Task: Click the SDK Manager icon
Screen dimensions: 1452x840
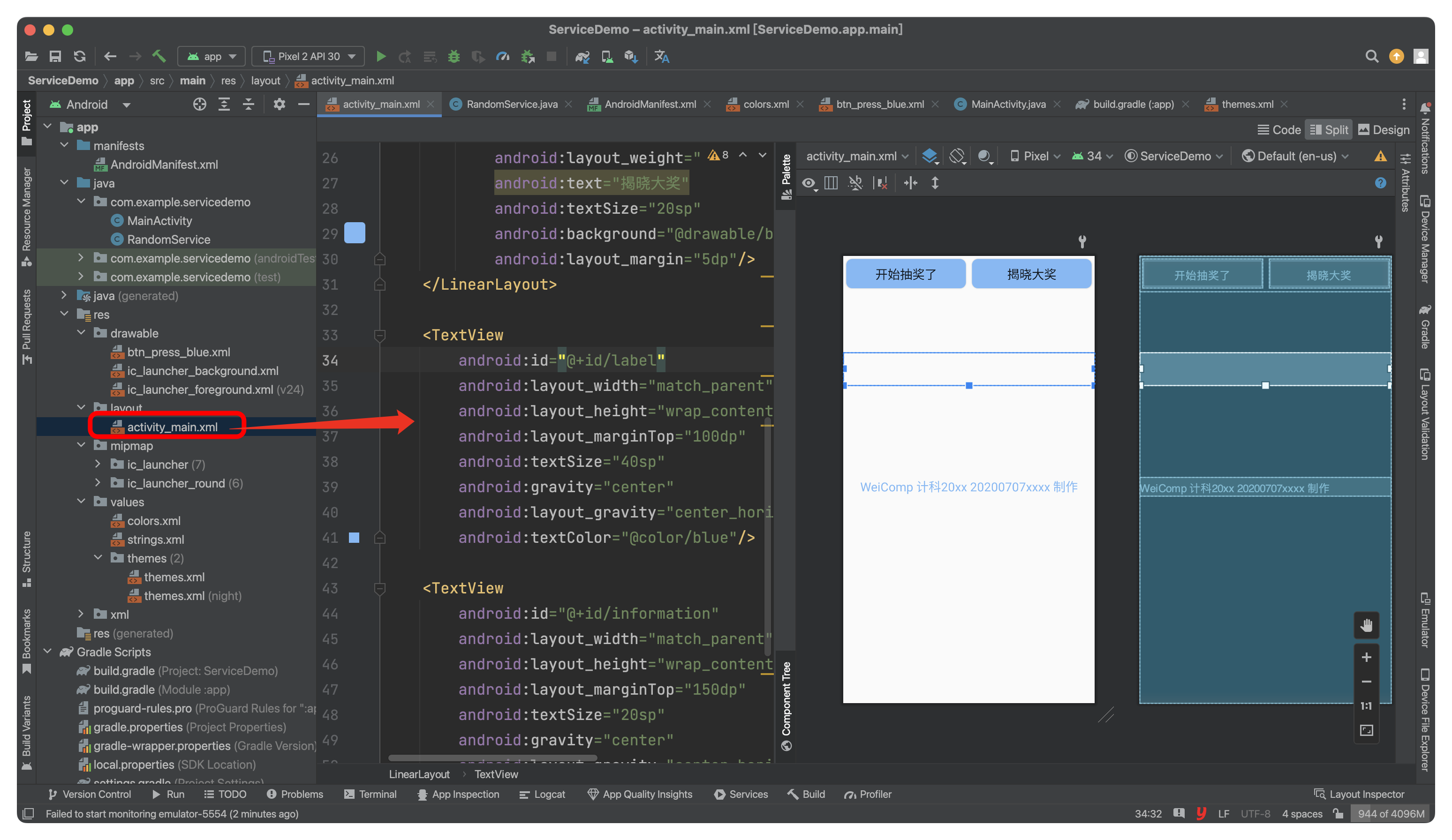Action: pyautogui.click(x=632, y=56)
